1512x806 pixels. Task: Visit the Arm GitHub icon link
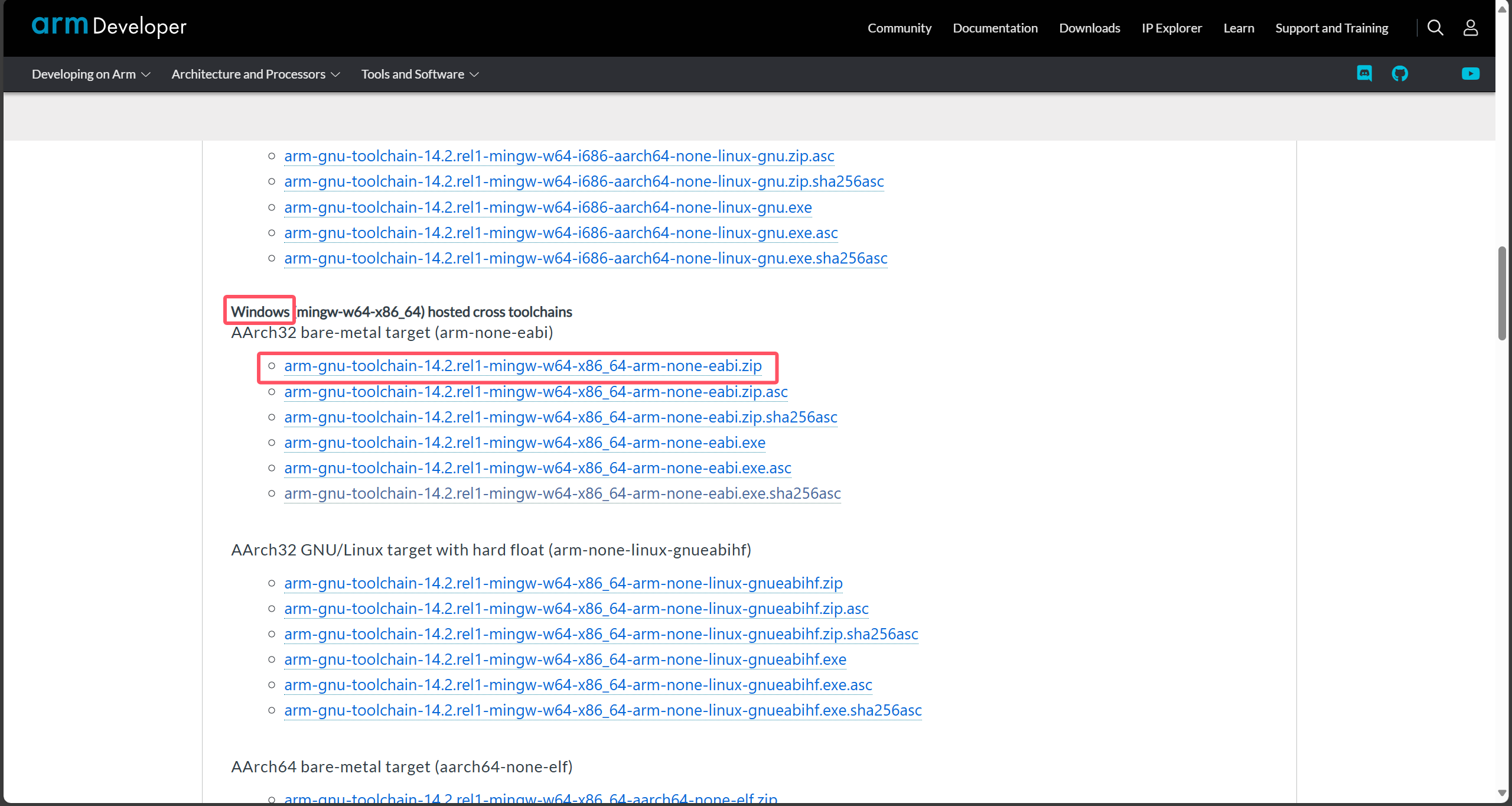(x=1400, y=74)
